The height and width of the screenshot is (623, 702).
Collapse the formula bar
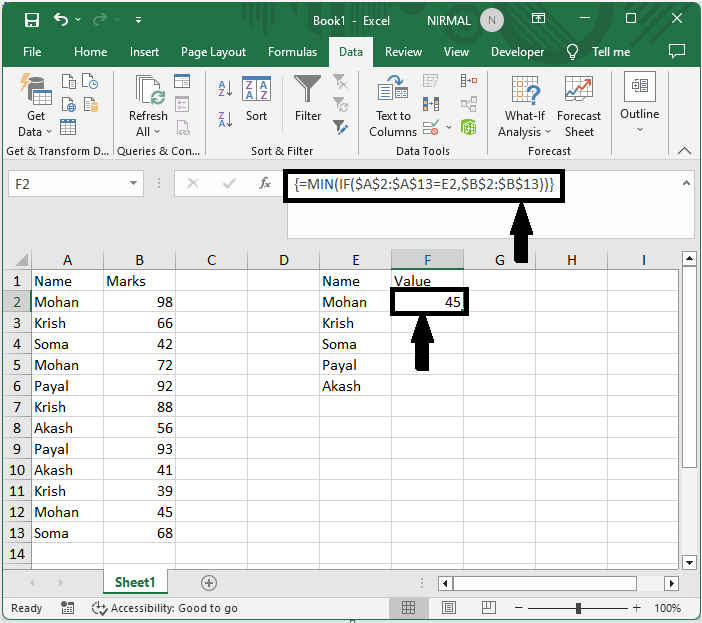pos(686,183)
